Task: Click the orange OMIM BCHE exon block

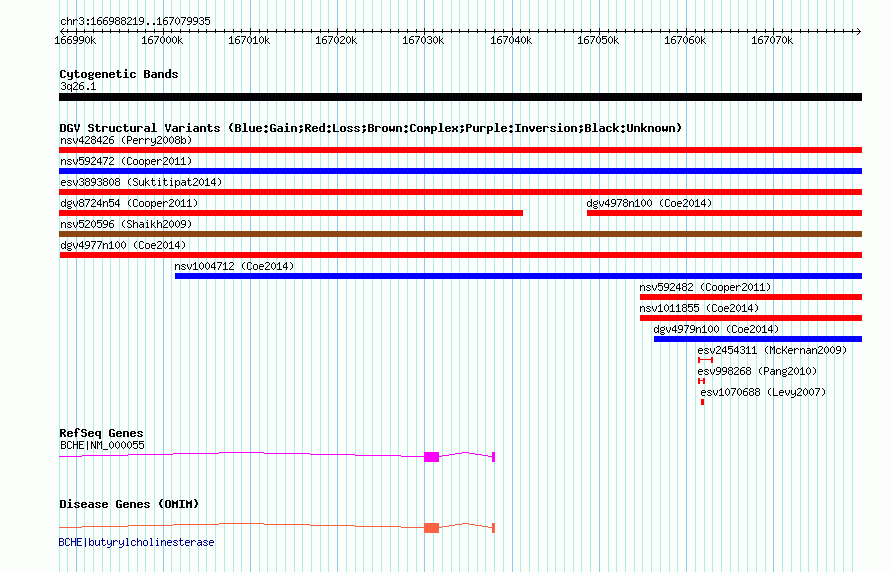Action: click(x=431, y=528)
